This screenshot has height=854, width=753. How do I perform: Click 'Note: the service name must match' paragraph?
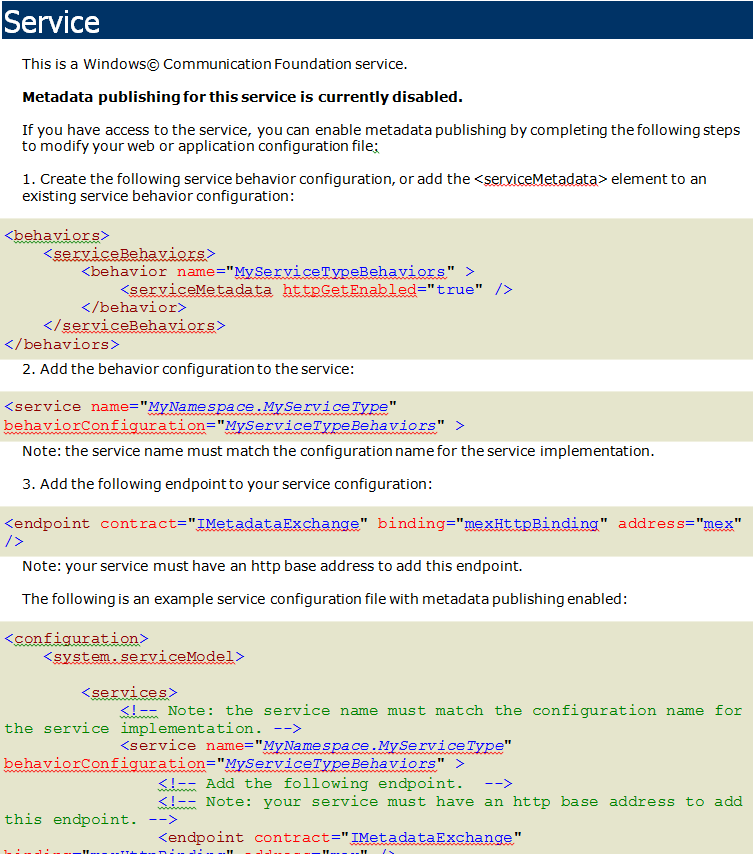tap(338, 452)
